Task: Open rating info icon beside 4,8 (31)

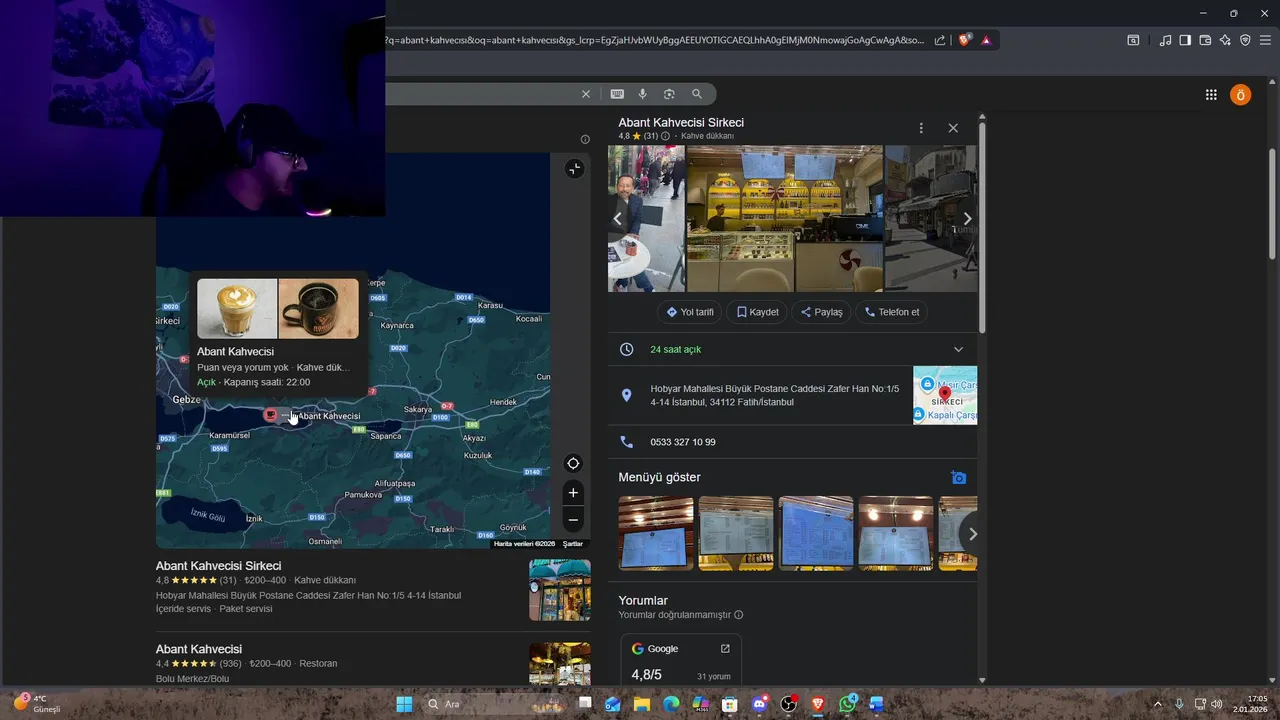Action: pyautogui.click(x=665, y=136)
